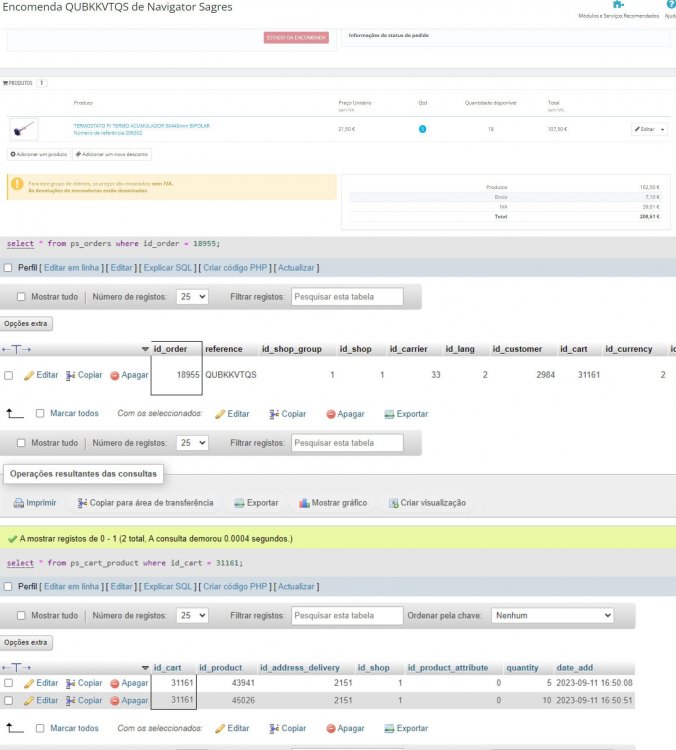The image size is (676, 750).
Task: Click the pencil Editar icon in order 18955 row
Action: 29,375
